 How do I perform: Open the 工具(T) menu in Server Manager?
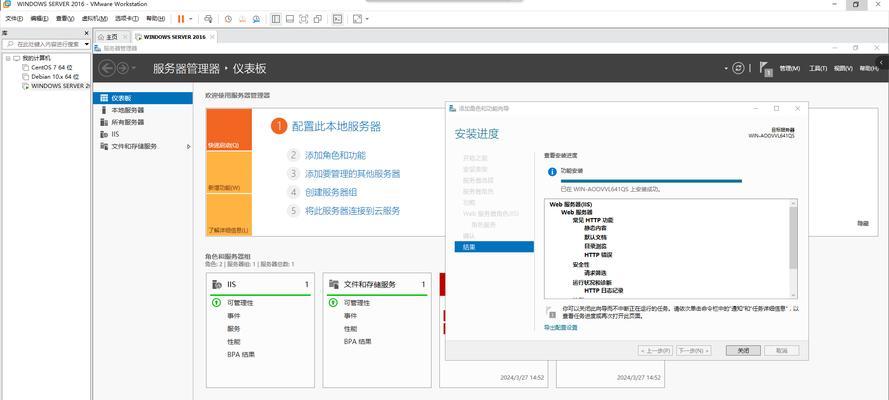pyautogui.click(x=818, y=69)
